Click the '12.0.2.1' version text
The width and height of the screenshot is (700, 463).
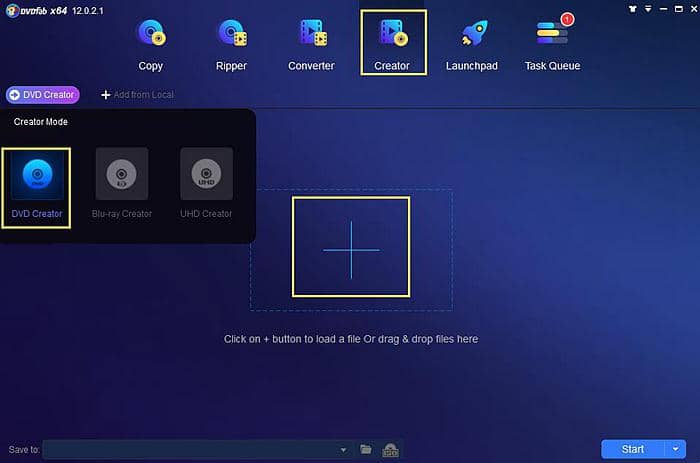point(88,11)
